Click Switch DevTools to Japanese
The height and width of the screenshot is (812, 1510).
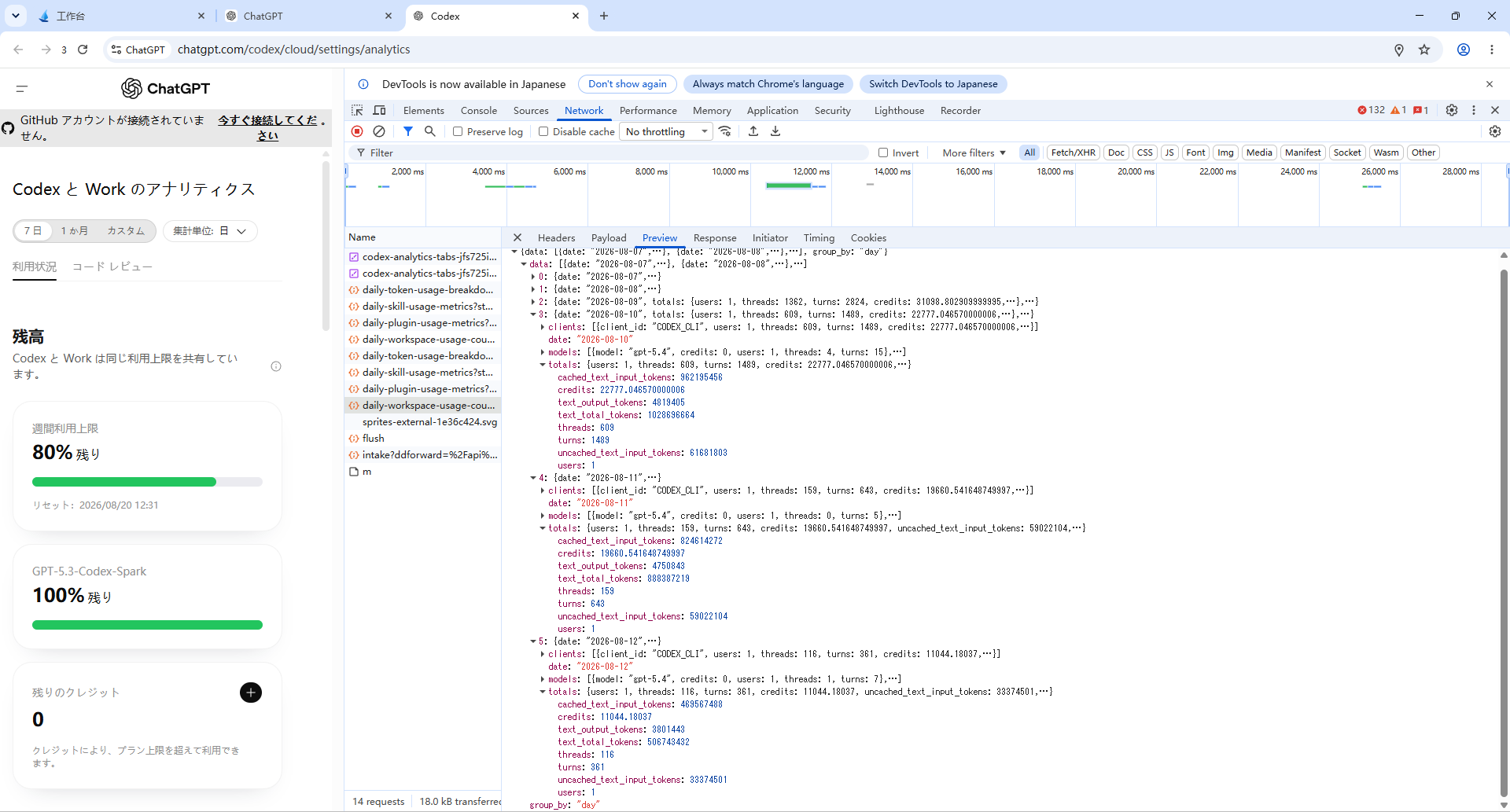click(x=933, y=84)
